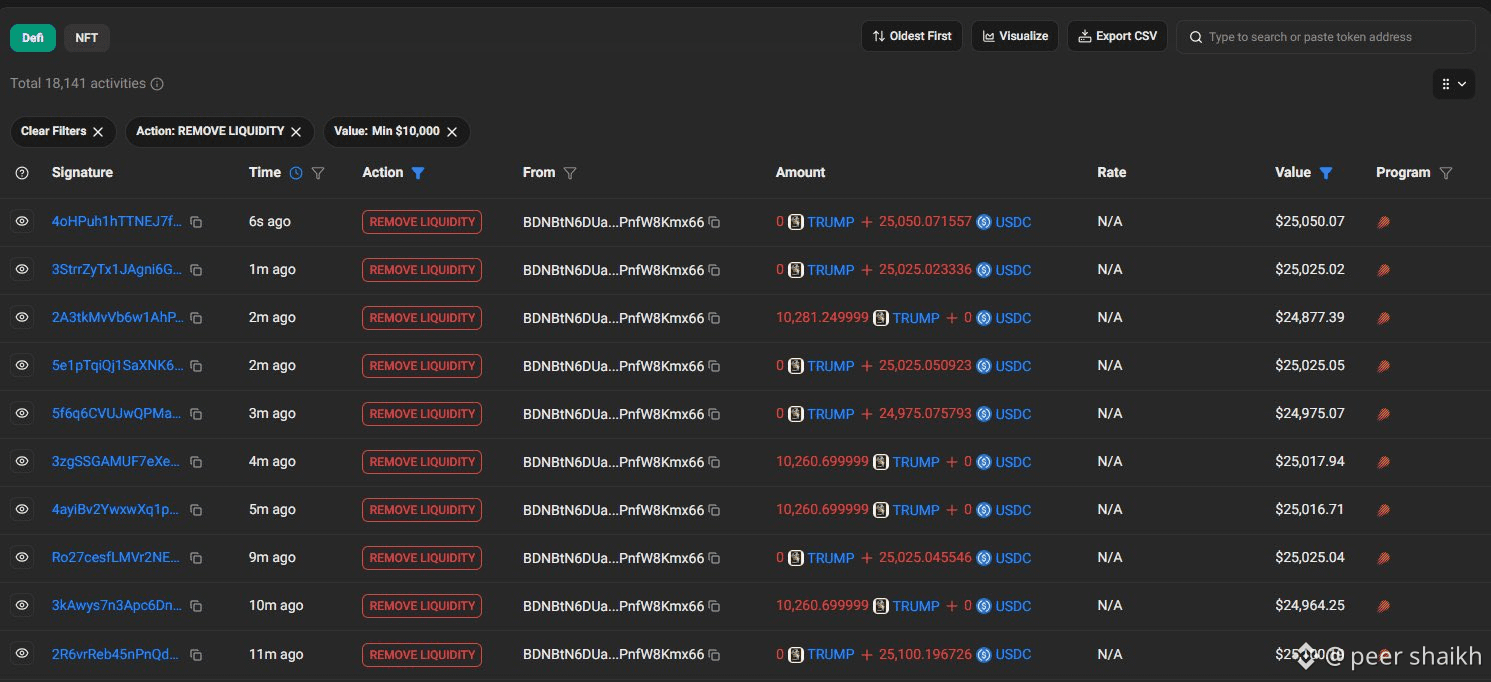The image size is (1491, 682).
Task: Toggle the clock icon in Time header
Action: coord(296,173)
